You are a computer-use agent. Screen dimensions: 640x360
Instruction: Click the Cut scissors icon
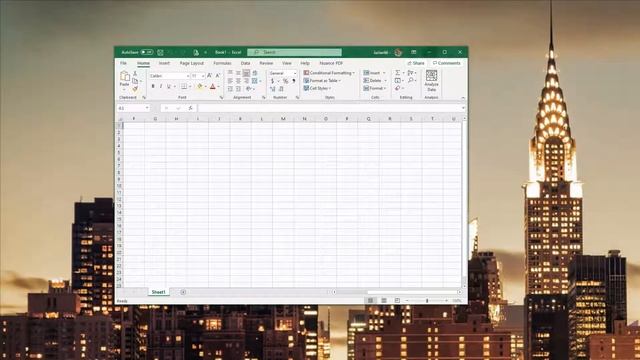(x=135, y=73)
